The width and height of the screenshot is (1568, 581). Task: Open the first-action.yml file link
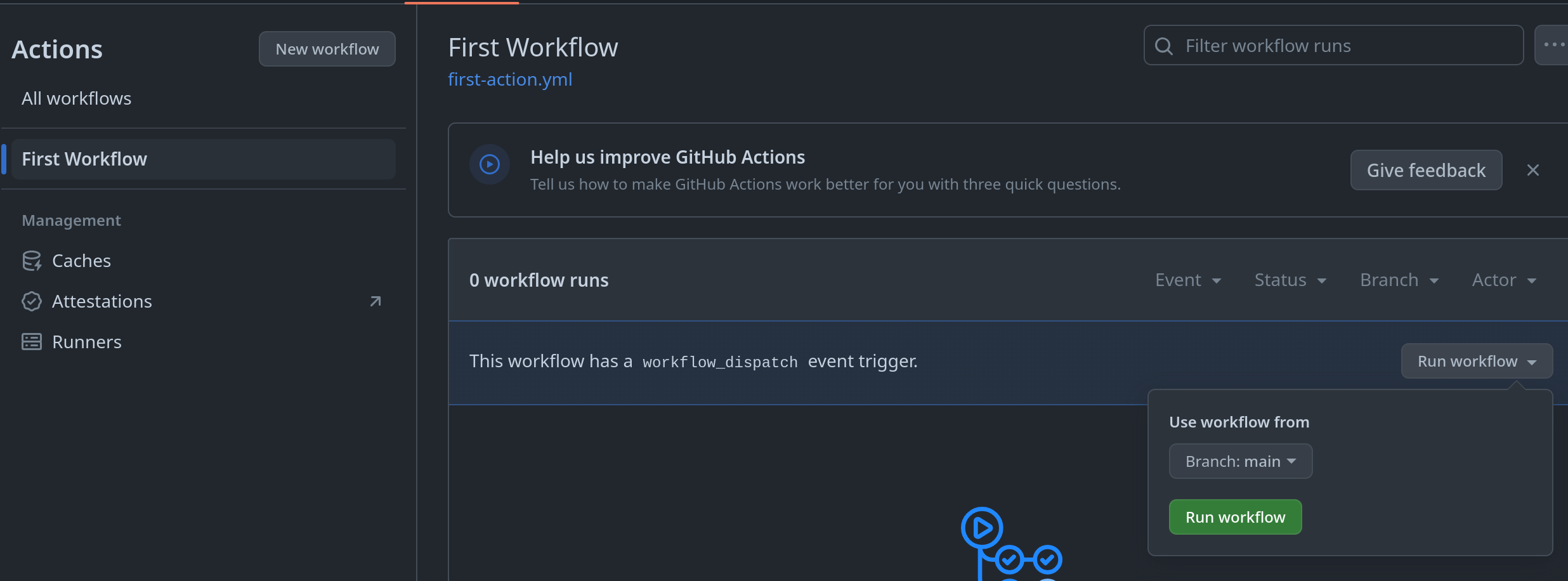[510, 79]
